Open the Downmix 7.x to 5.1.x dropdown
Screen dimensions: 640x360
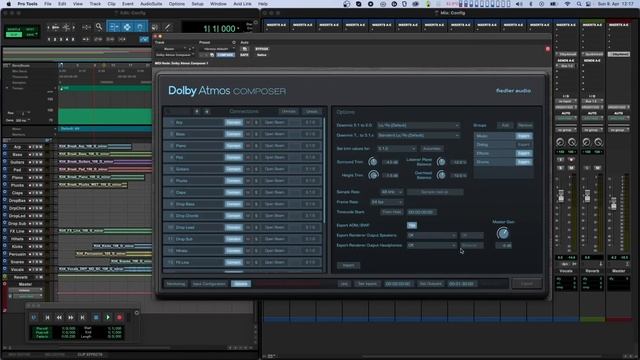418,135
